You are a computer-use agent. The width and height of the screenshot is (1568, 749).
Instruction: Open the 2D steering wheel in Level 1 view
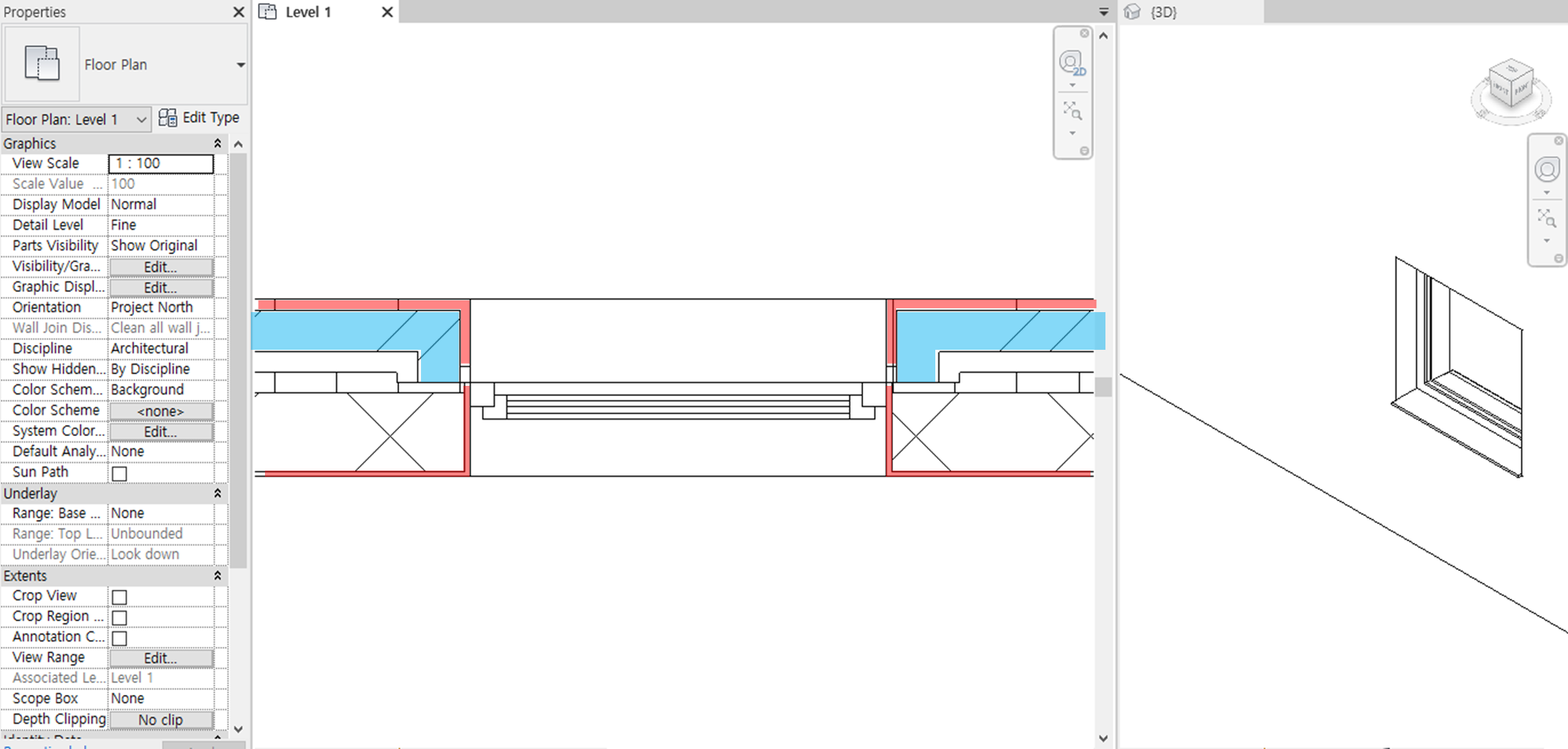[1071, 62]
